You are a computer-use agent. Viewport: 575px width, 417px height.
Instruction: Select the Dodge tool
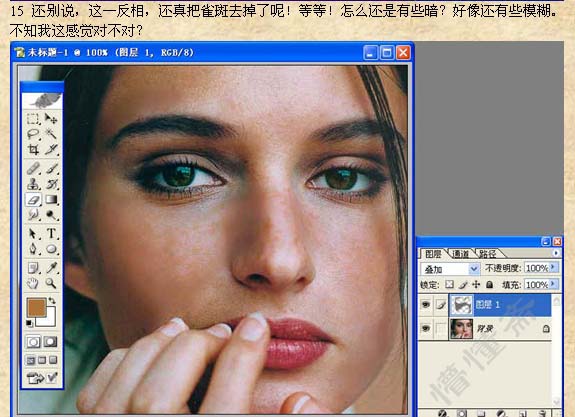click(51, 215)
